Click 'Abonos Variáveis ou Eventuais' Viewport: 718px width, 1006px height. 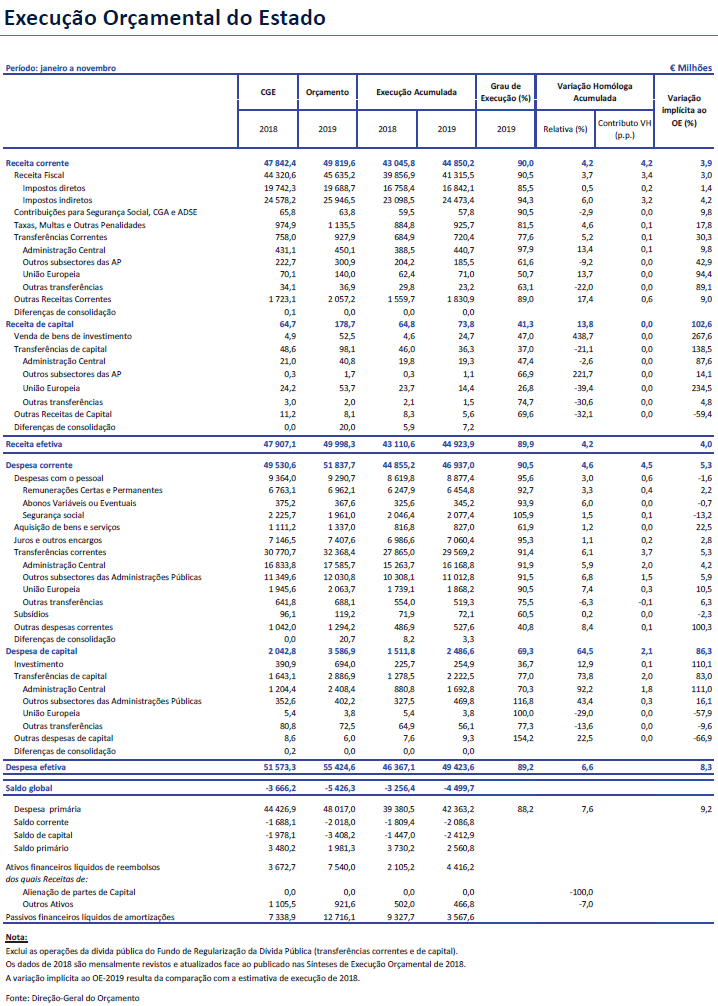pos(80,503)
